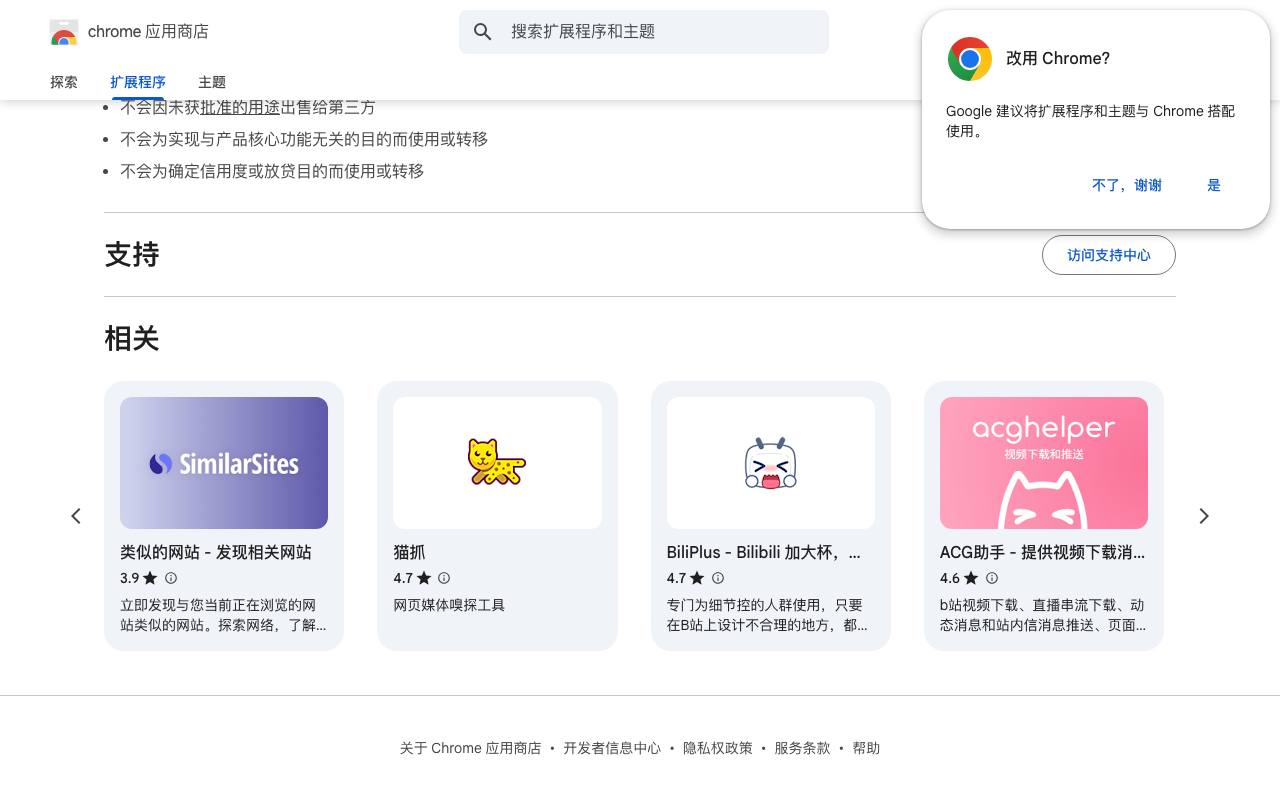Click the 类似的网站 - 发现相关网站 title
Viewport: 1280px width, 800px height.
point(216,552)
